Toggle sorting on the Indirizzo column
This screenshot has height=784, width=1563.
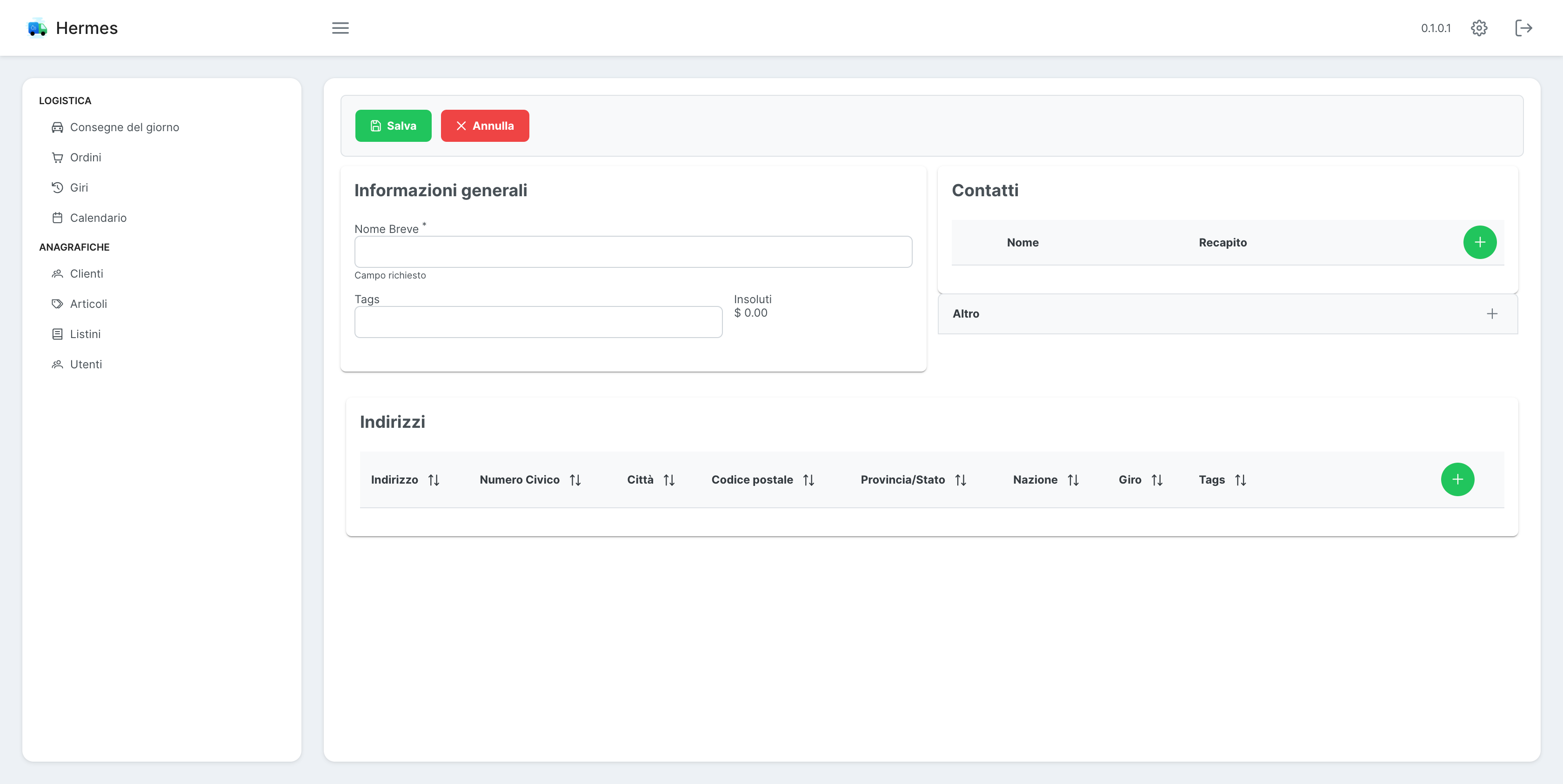(x=434, y=479)
